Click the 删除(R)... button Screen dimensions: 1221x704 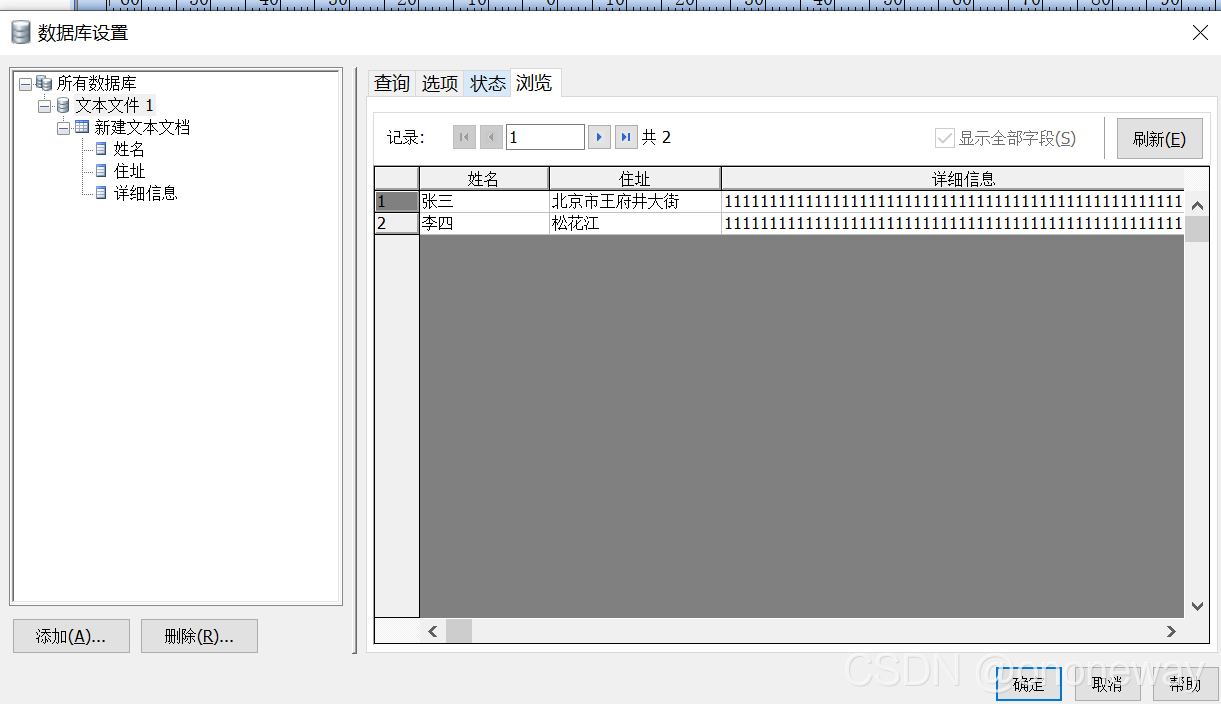pyautogui.click(x=199, y=636)
